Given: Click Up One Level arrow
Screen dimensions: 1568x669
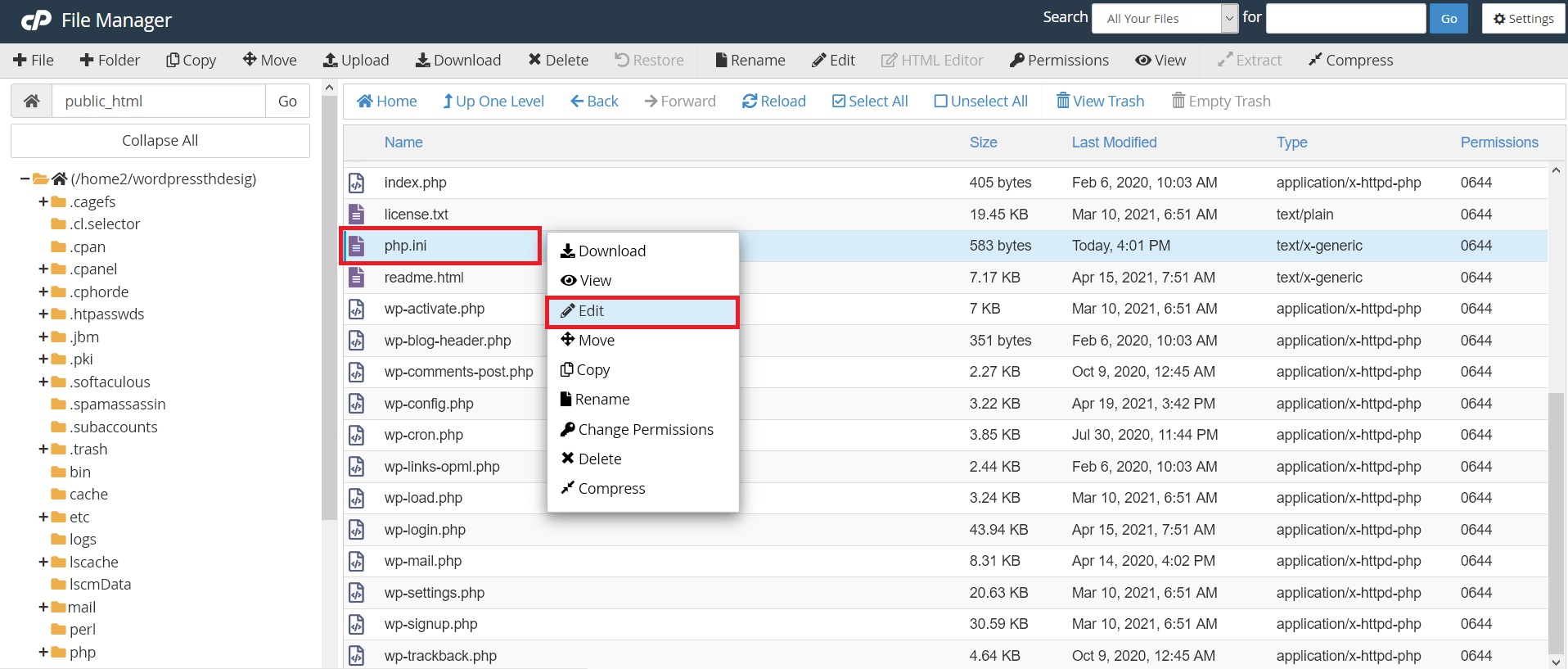Looking at the screenshot, I should click(x=448, y=101).
